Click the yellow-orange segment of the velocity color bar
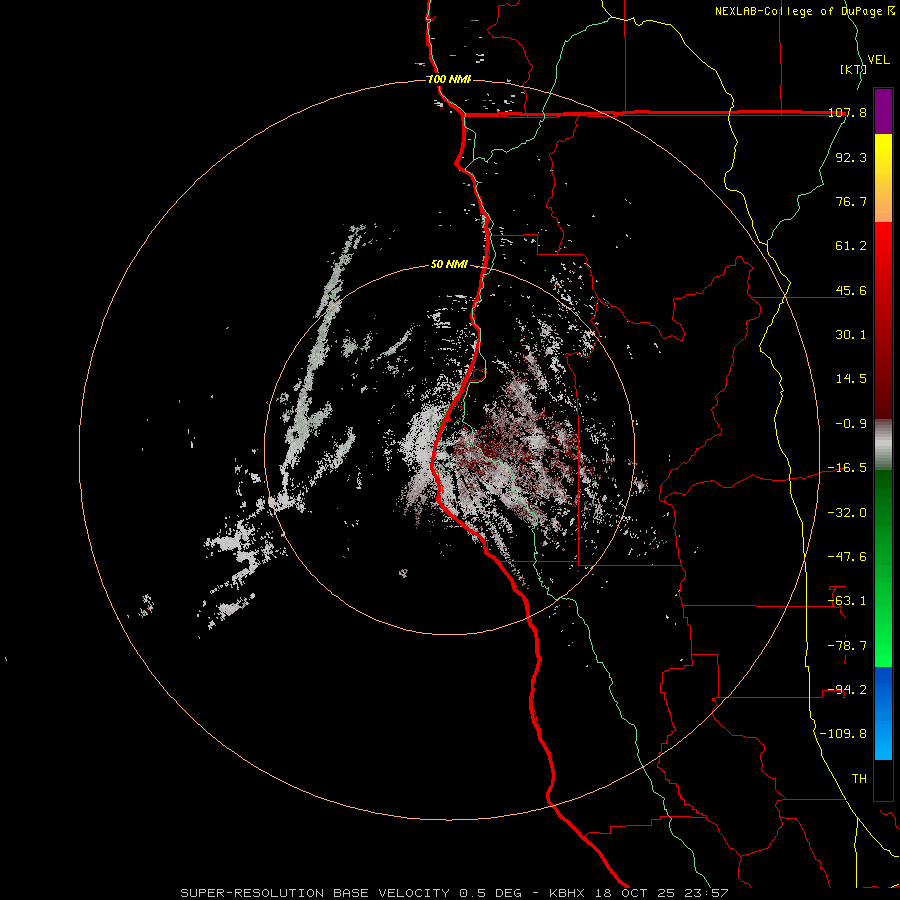The height and width of the screenshot is (900, 900). pos(883,178)
